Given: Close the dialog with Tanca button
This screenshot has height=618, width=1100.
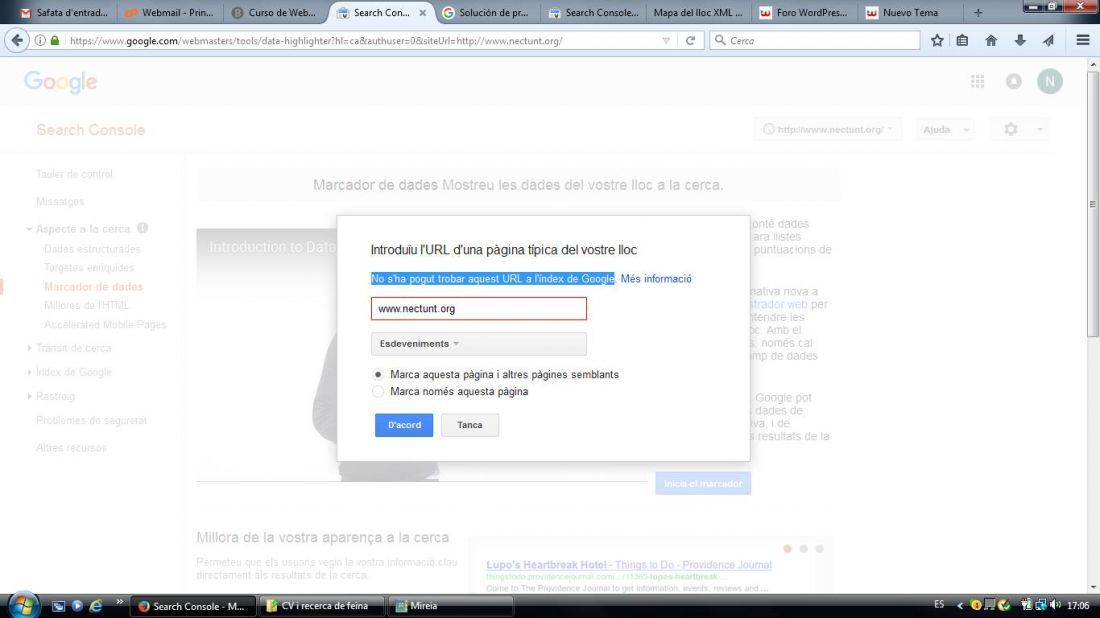Looking at the screenshot, I should (470, 425).
